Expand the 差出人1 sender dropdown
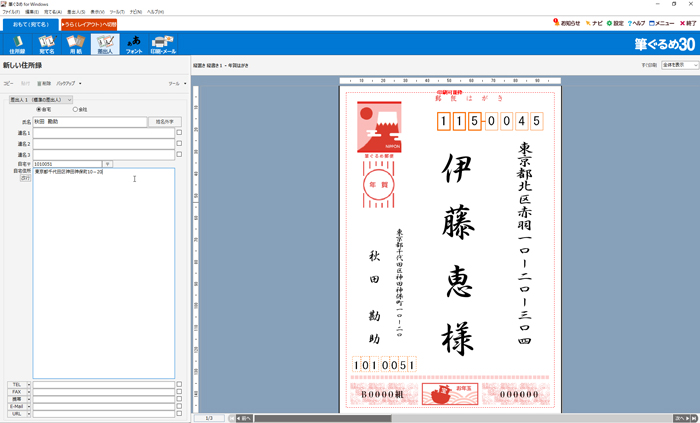This screenshot has height=423, width=700. [40, 100]
